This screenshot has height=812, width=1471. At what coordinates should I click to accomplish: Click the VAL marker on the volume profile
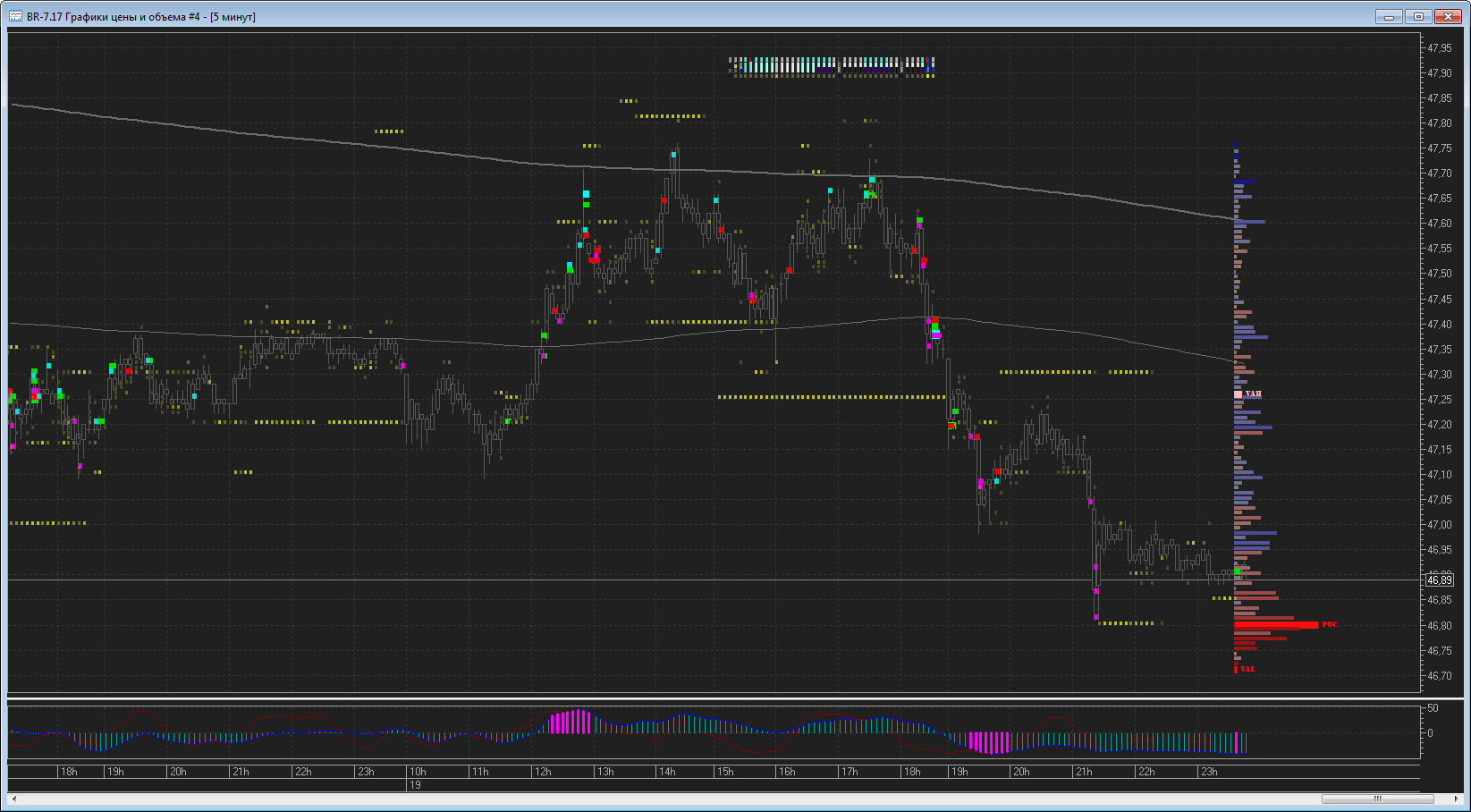pyautogui.click(x=1247, y=669)
